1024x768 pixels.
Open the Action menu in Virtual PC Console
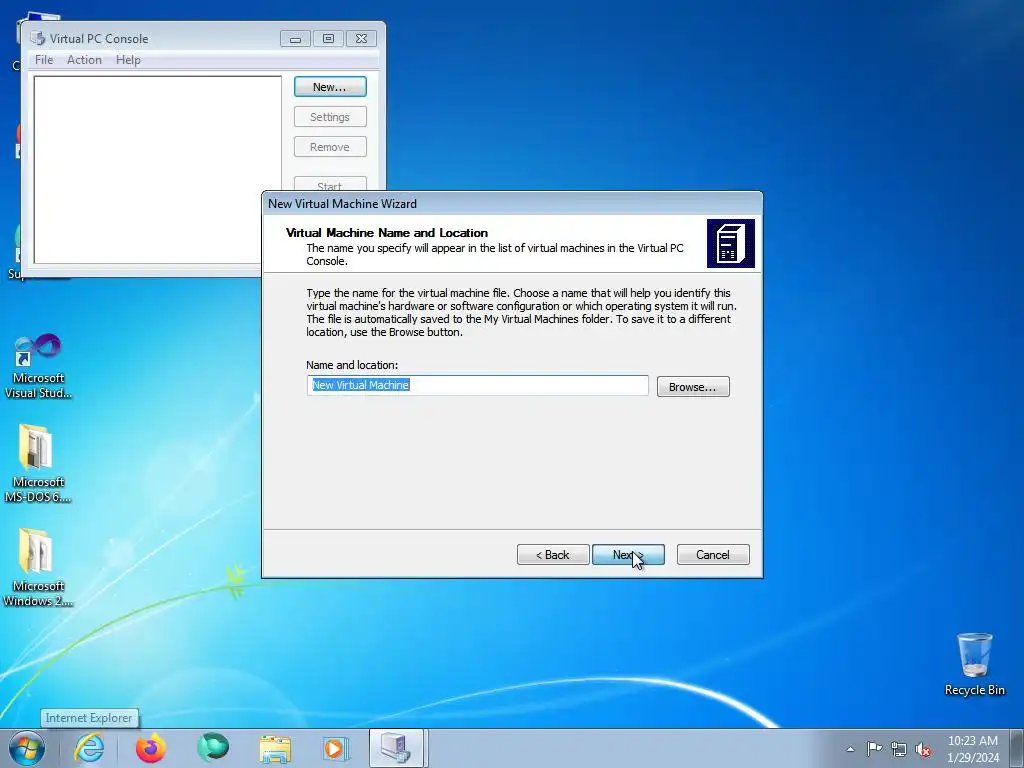tap(84, 59)
